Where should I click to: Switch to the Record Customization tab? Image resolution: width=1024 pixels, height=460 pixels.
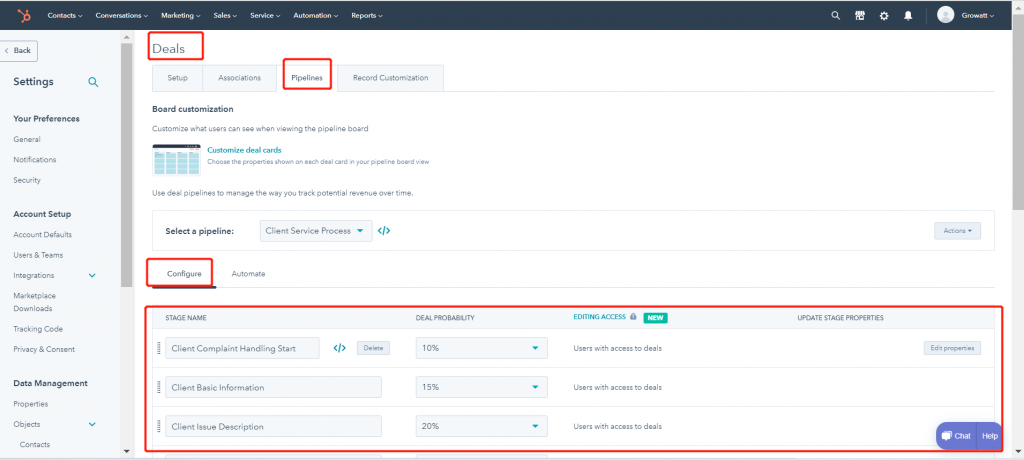(x=391, y=78)
